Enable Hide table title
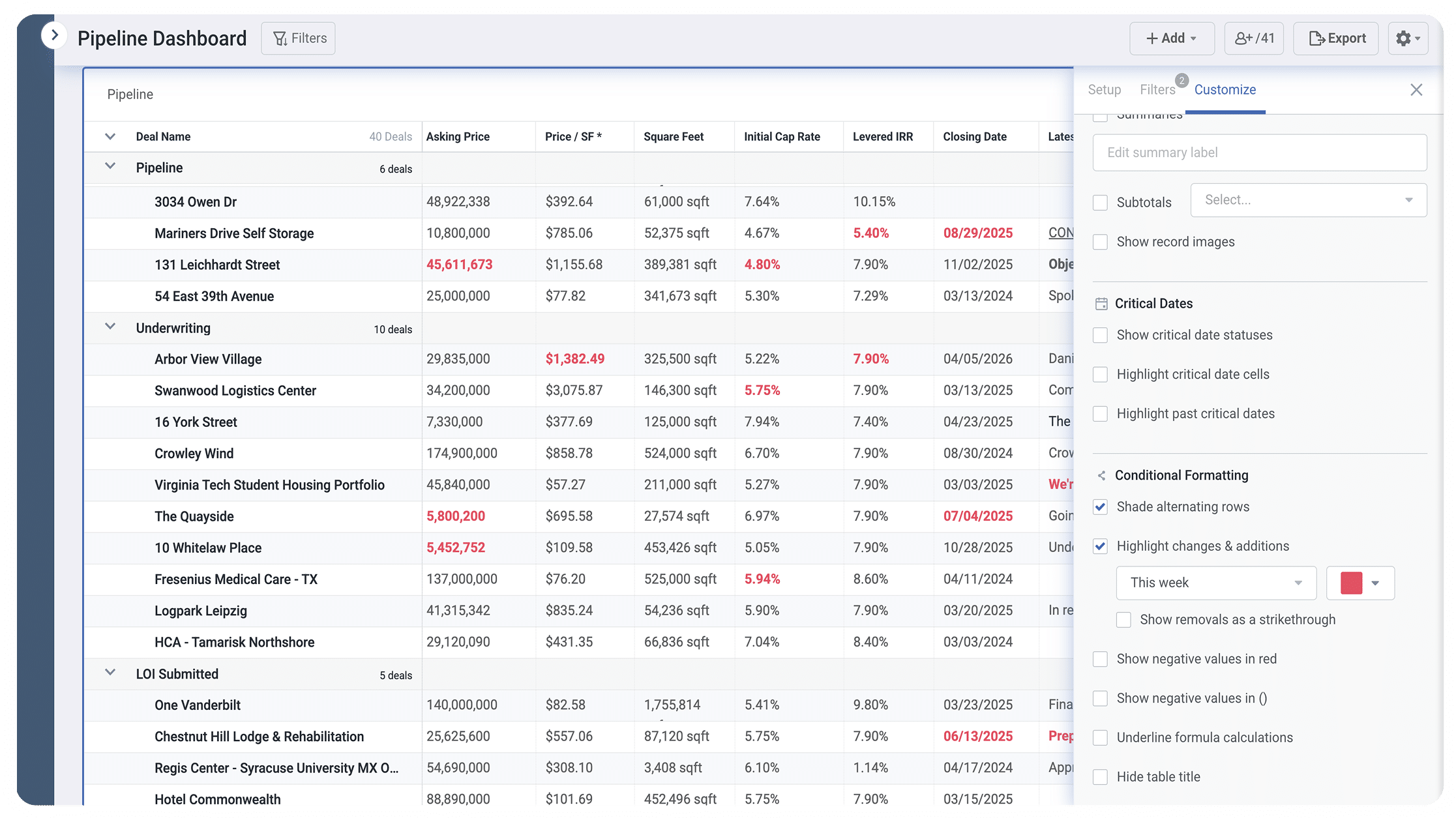 coord(1101,777)
